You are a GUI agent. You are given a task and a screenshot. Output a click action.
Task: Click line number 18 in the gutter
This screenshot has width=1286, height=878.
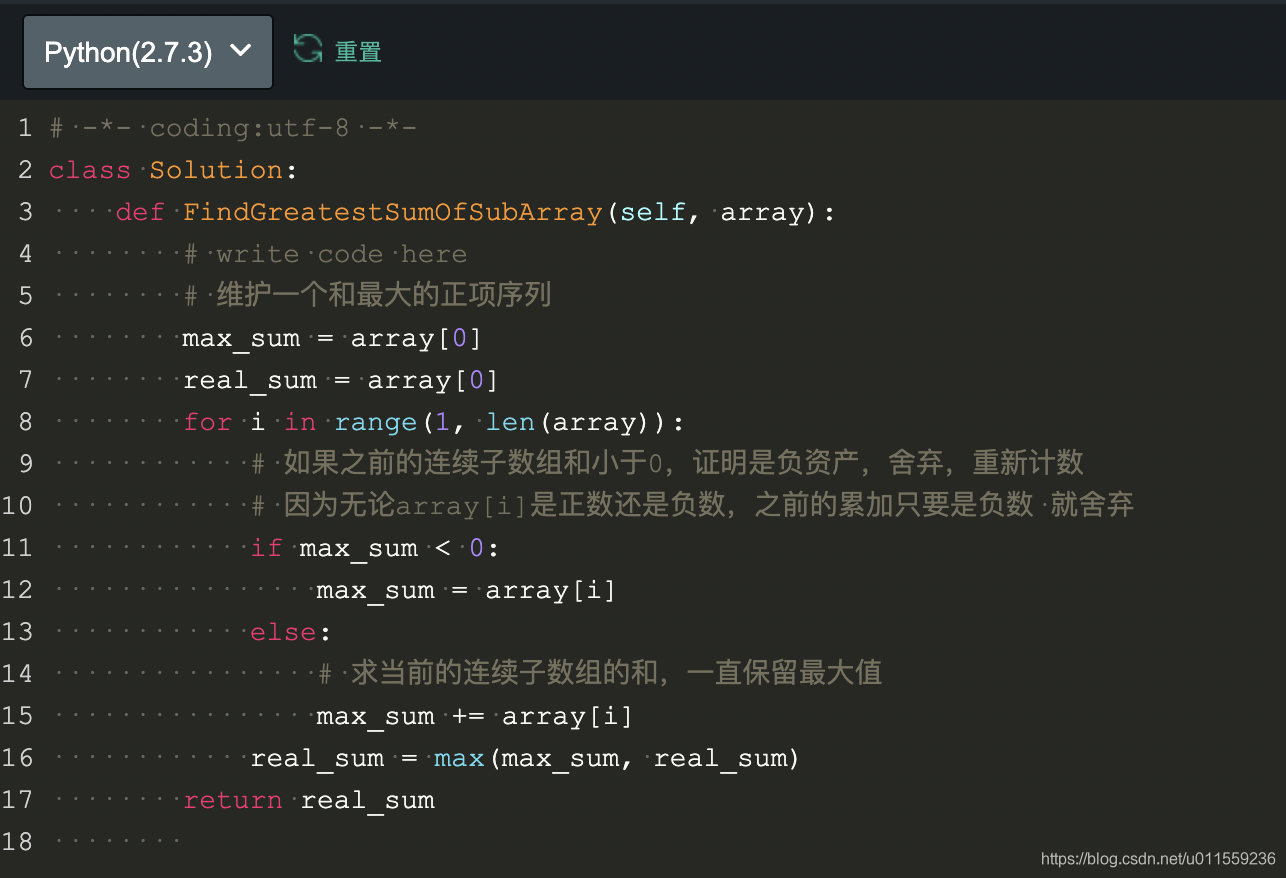[x=18, y=841]
